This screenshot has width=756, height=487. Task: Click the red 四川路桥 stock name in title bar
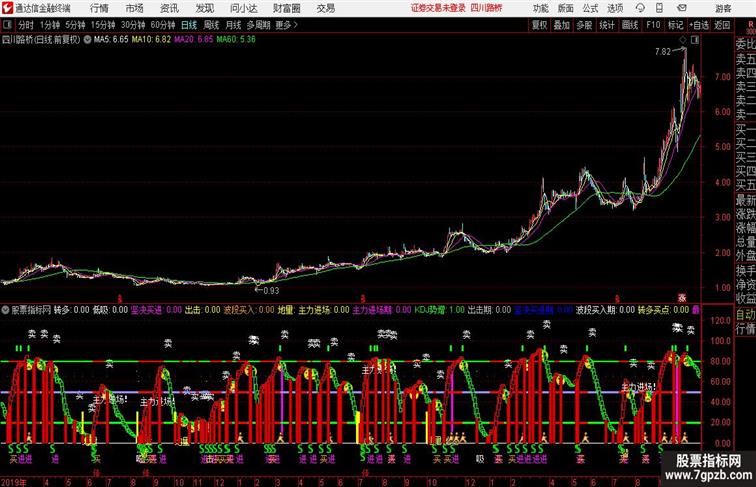tap(486, 8)
